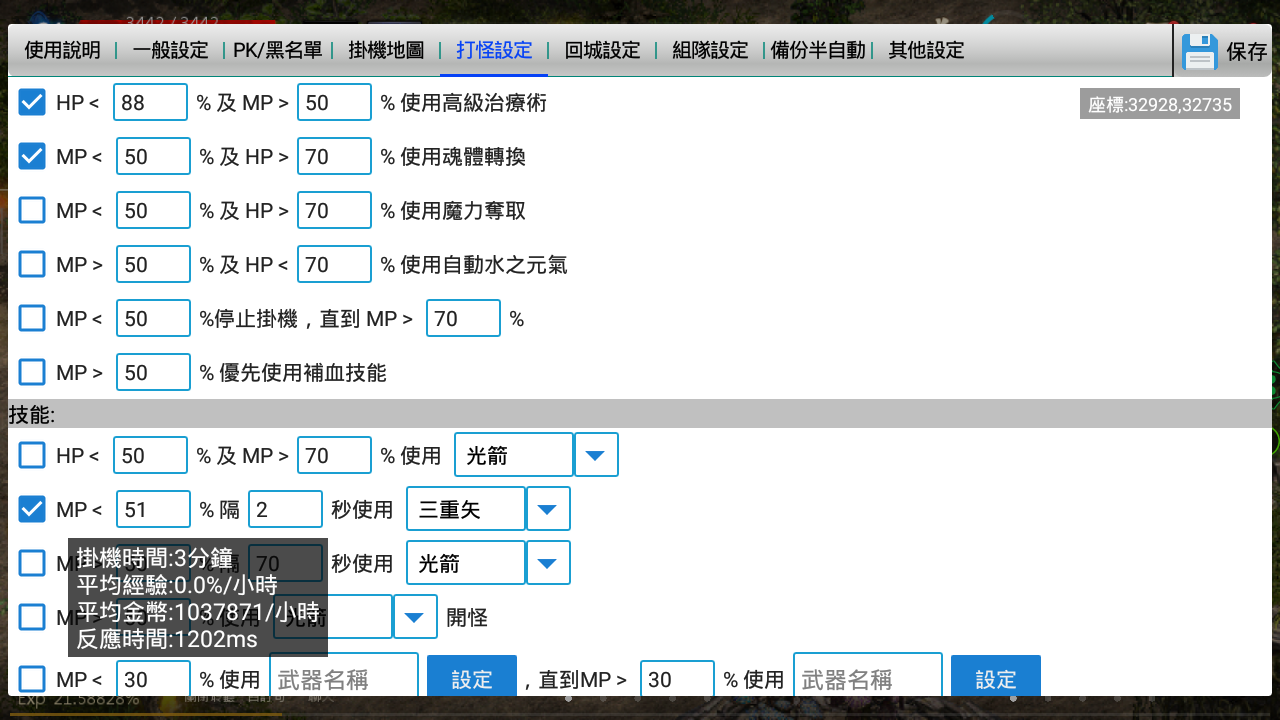Open dropdown arrow before 開怪
Image resolution: width=1280 pixels, height=720 pixels.
(x=415, y=617)
